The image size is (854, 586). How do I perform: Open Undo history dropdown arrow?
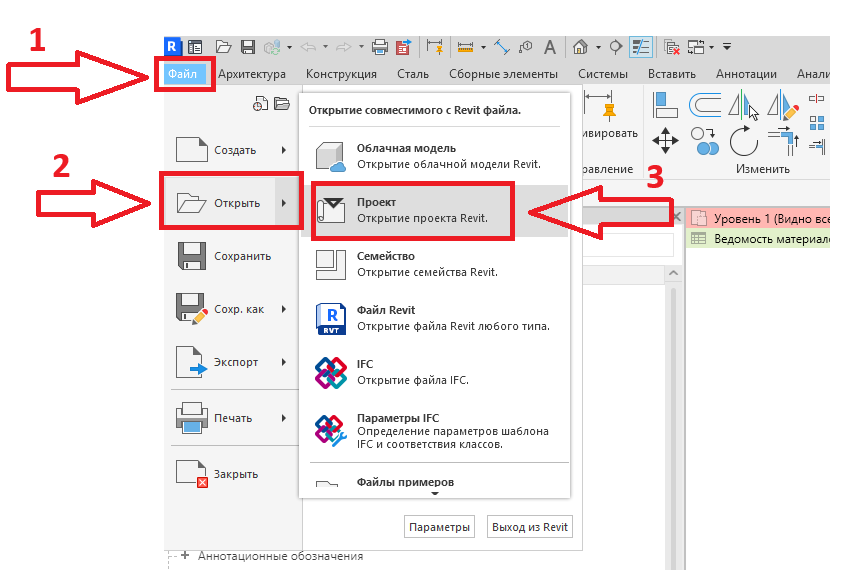pos(325,47)
